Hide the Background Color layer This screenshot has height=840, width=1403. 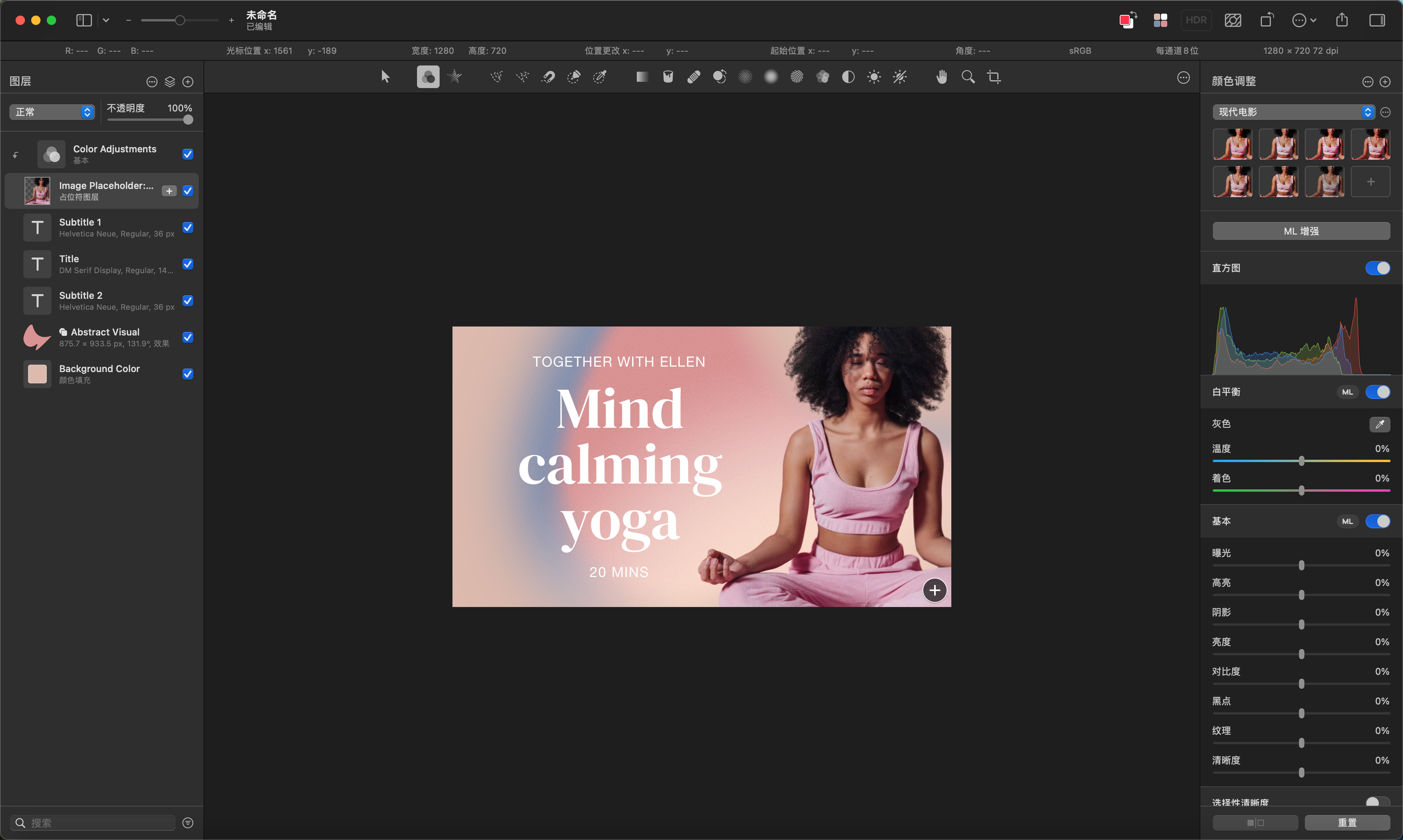click(188, 374)
